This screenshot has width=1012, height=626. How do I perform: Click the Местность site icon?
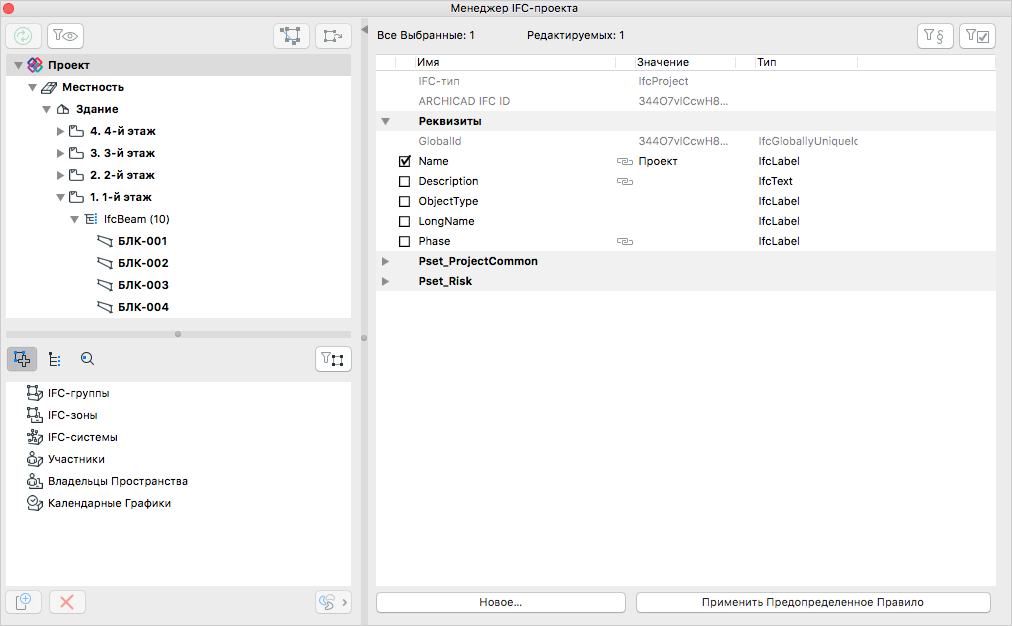point(49,87)
